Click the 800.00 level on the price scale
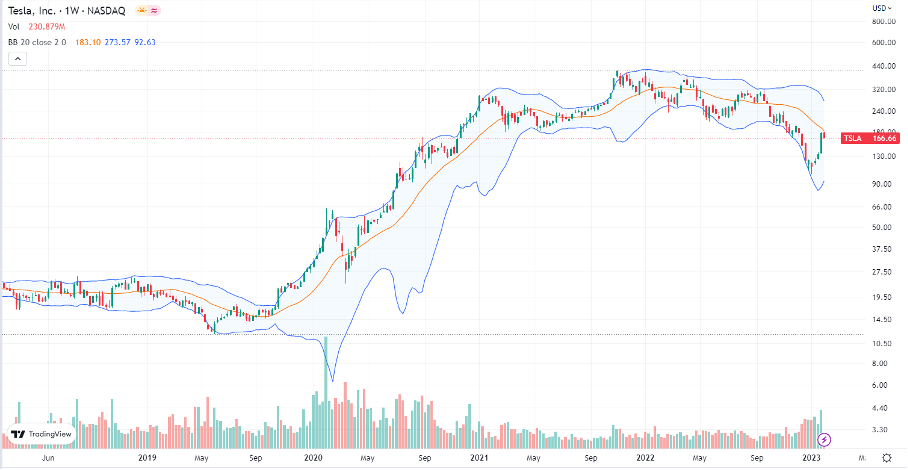 pos(882,20)
